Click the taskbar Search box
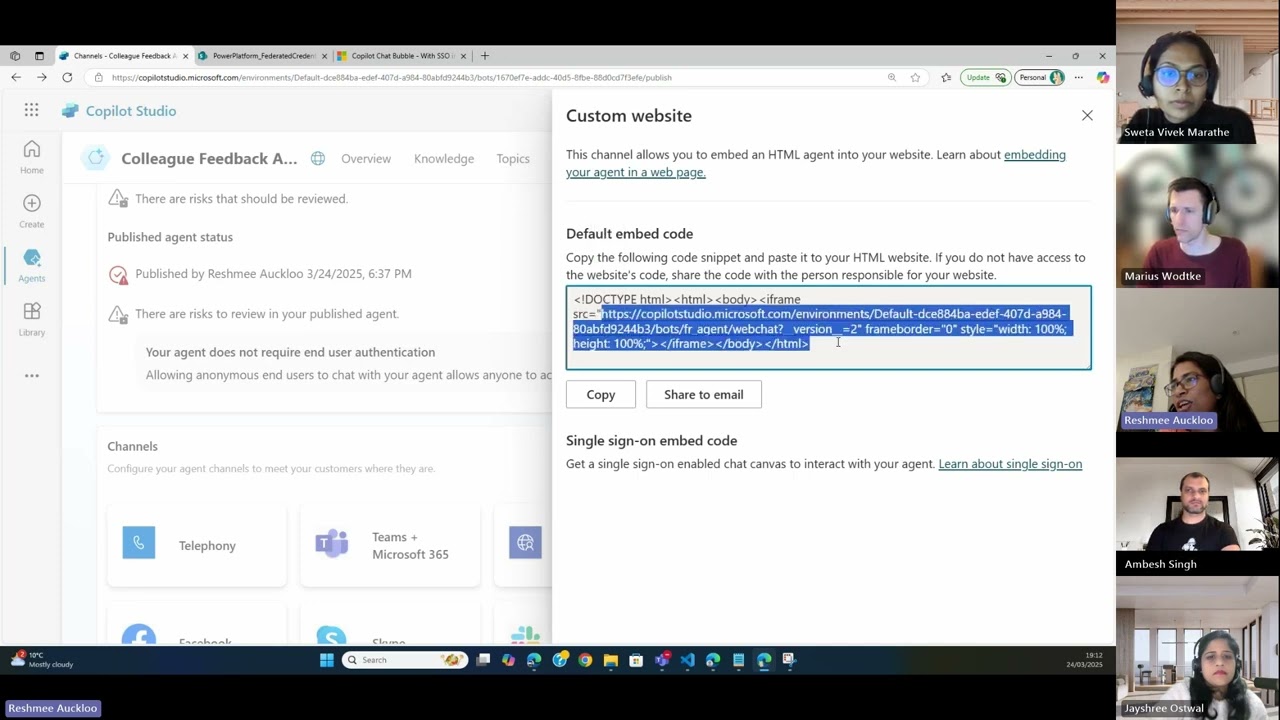 [404, 660]
